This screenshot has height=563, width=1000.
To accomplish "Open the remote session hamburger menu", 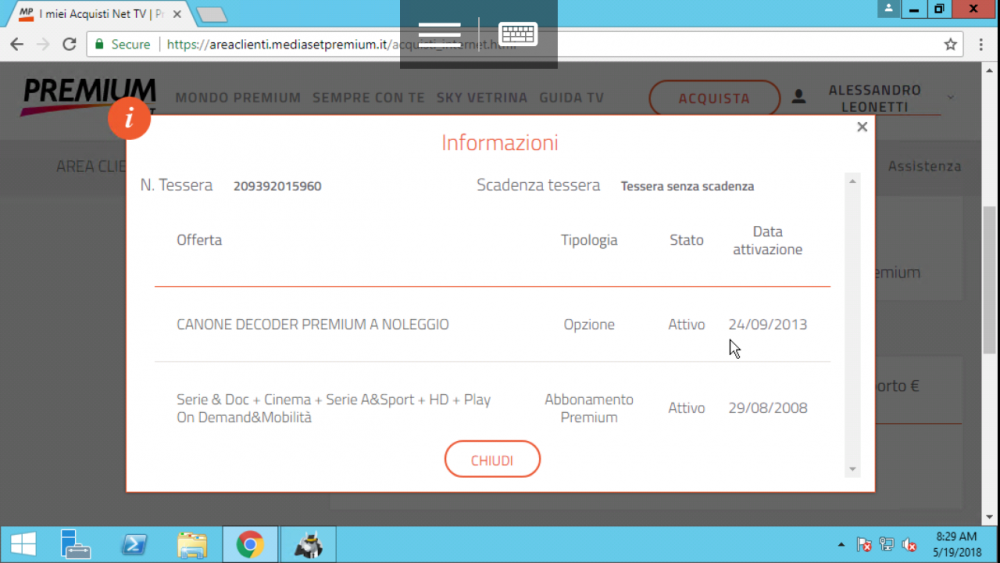I will click(x=440, y=33).
